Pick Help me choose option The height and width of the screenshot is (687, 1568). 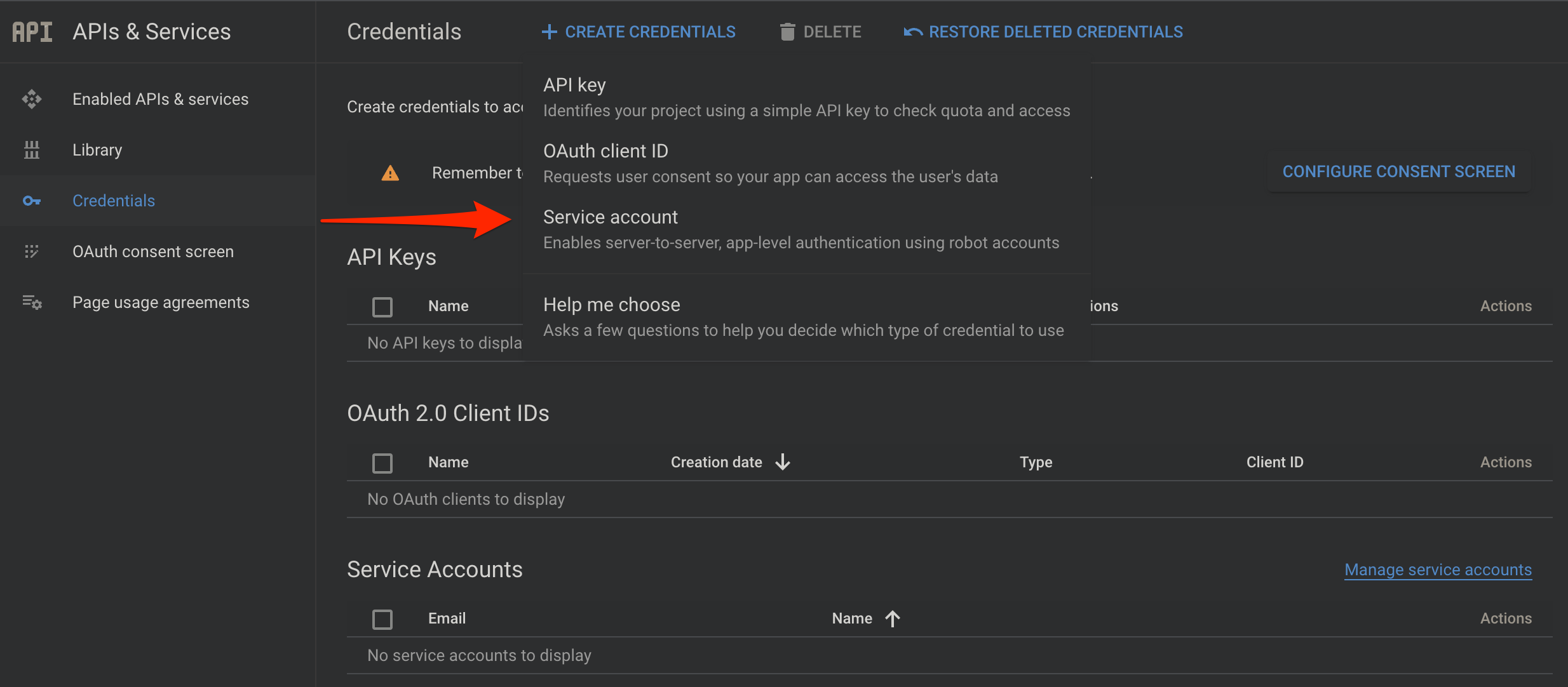[x=807, y=317]
